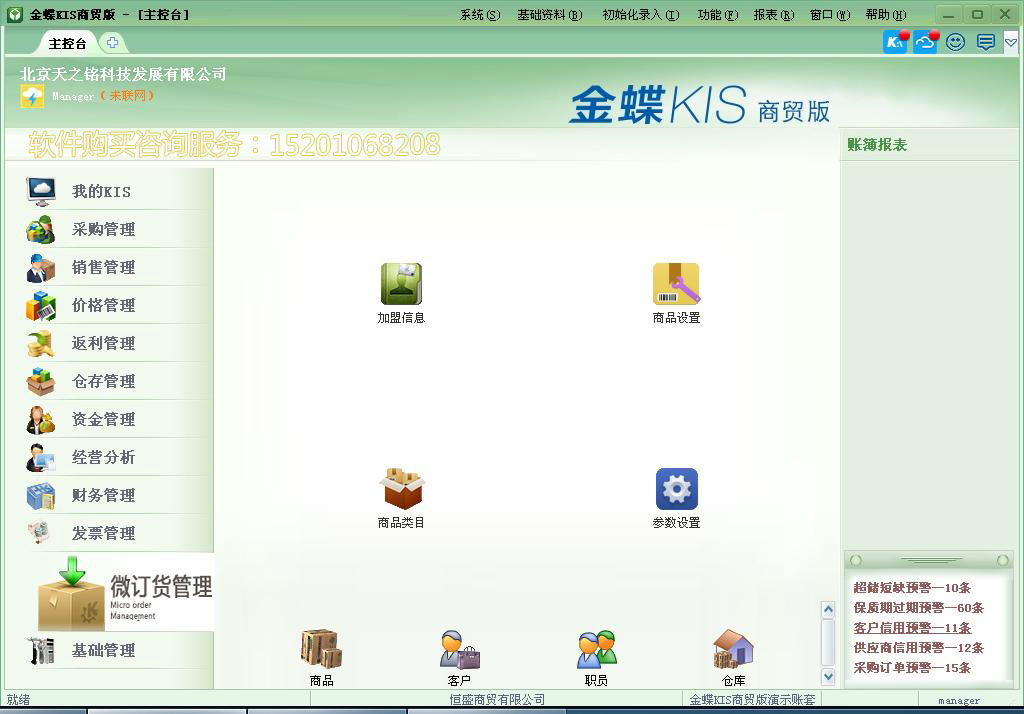
Task: Collapse the alert panel using its left arrow
Action: 855,558
